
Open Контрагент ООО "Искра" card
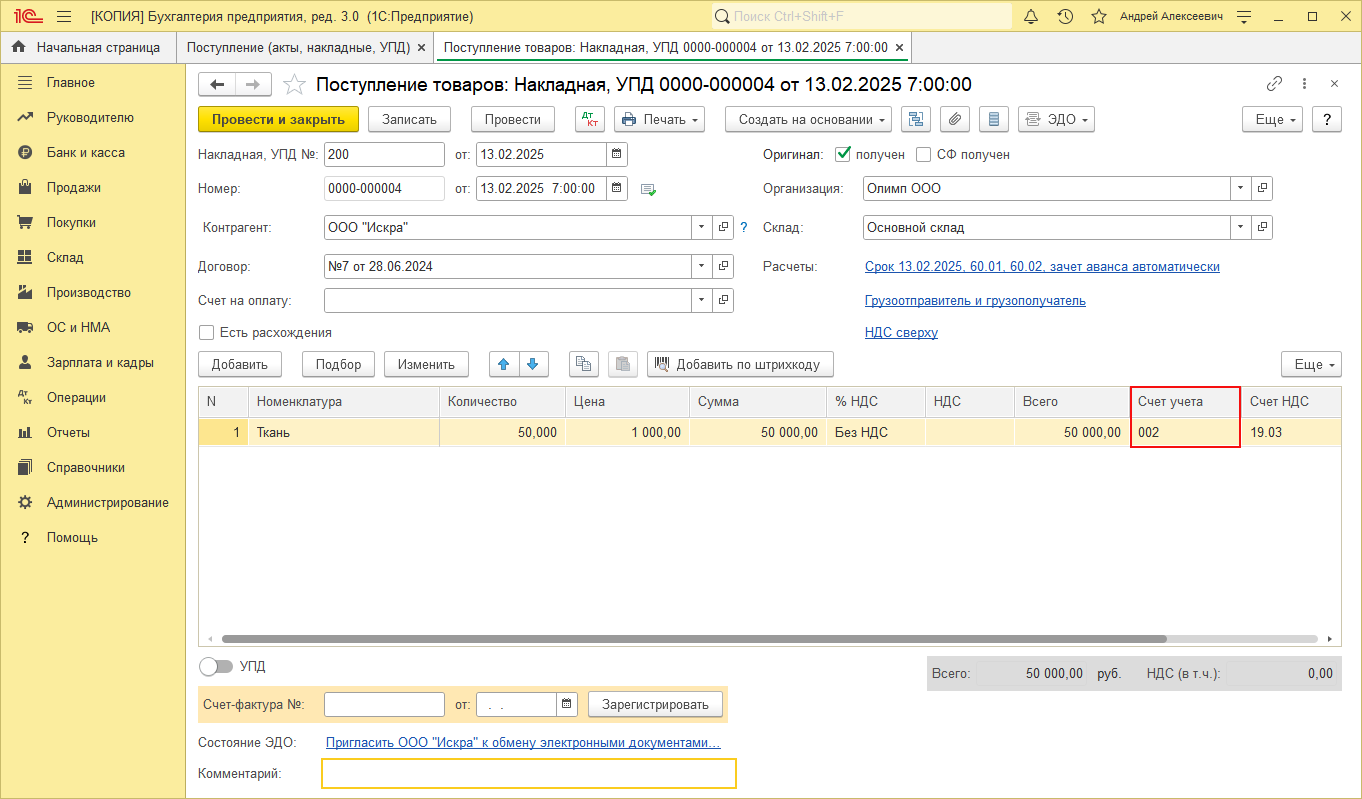pos(724,228)
